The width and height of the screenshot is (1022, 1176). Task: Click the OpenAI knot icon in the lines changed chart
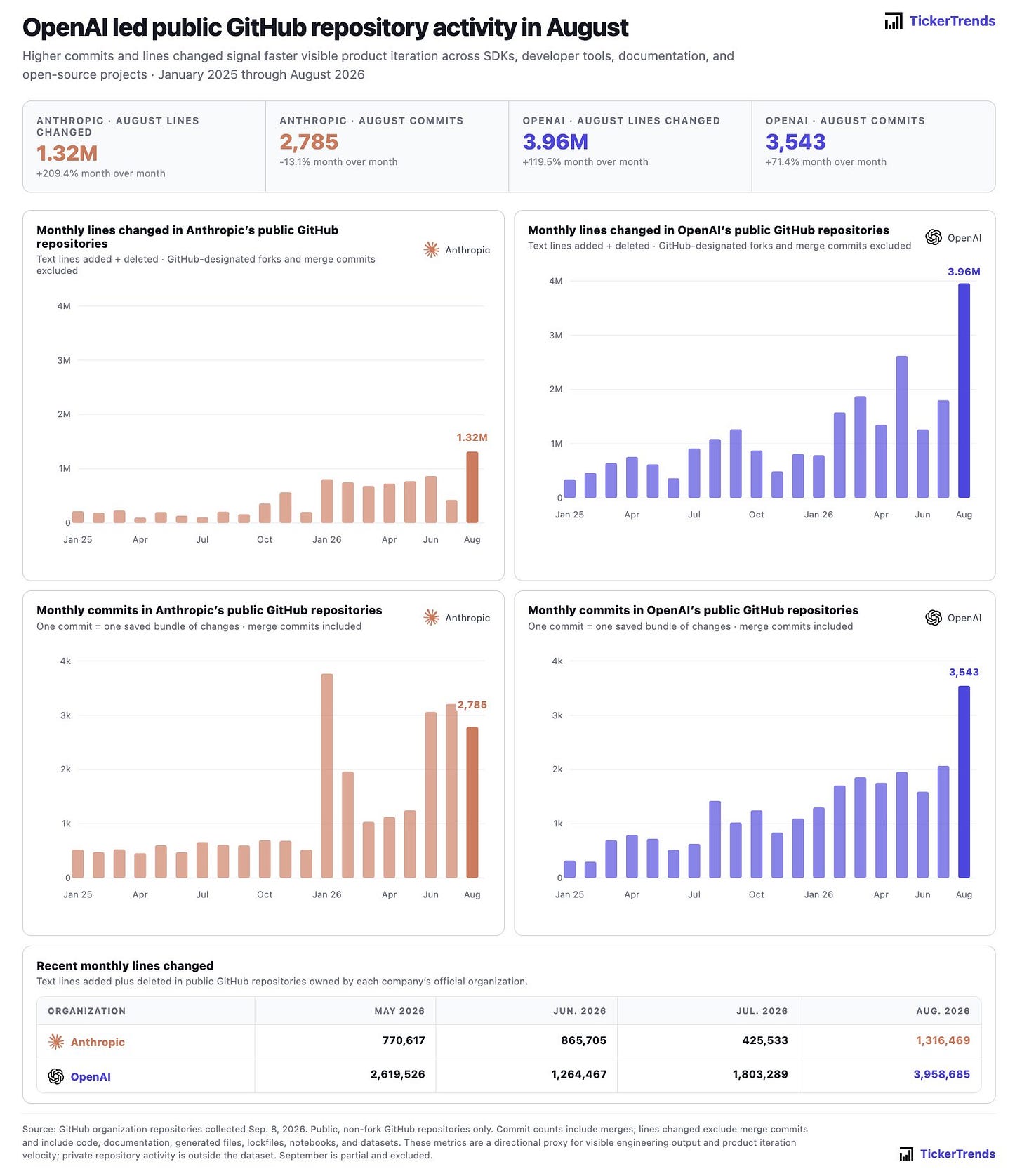pos(934,237)
